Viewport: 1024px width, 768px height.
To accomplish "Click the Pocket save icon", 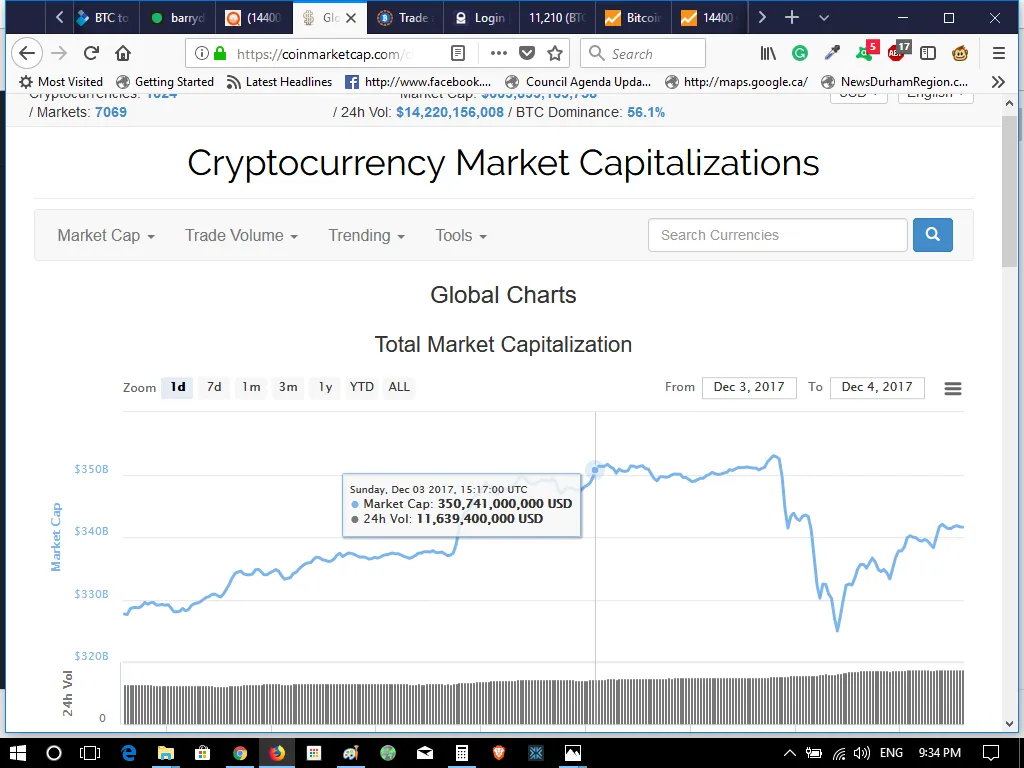I will coord(527,54).
